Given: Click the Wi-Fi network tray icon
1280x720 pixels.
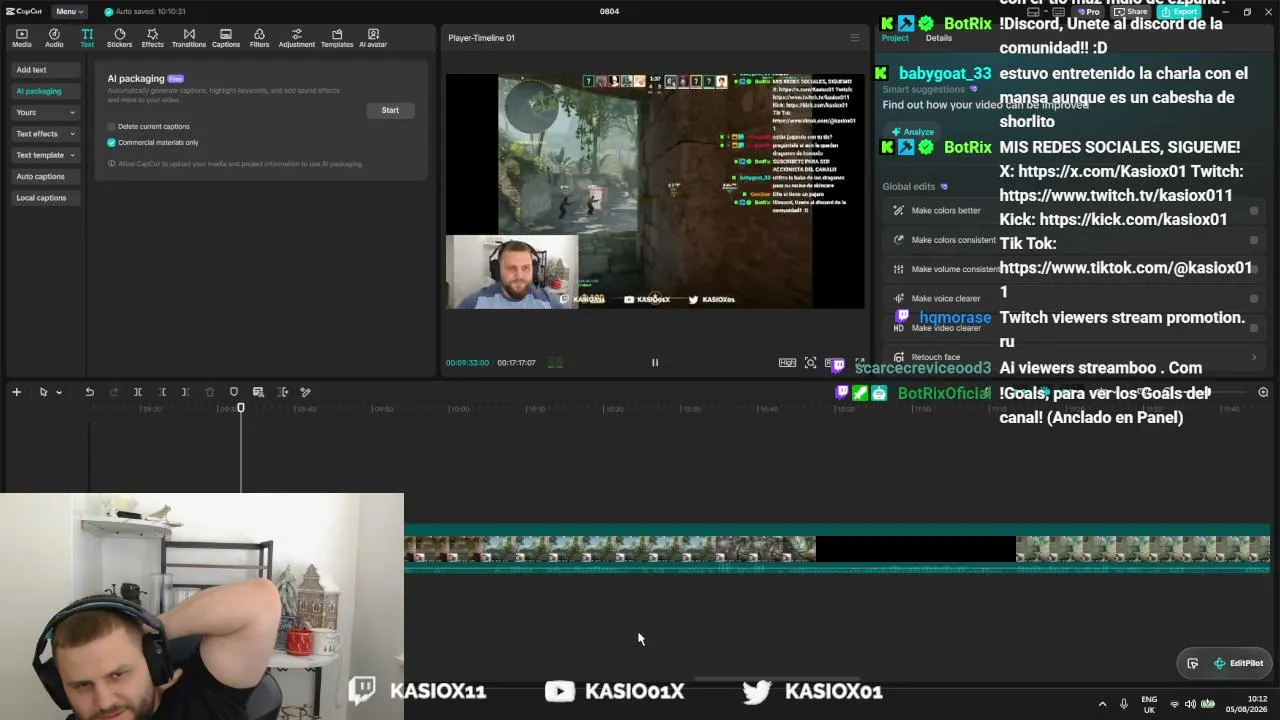Looking at the screenshot, I should tap(1175, 704).
